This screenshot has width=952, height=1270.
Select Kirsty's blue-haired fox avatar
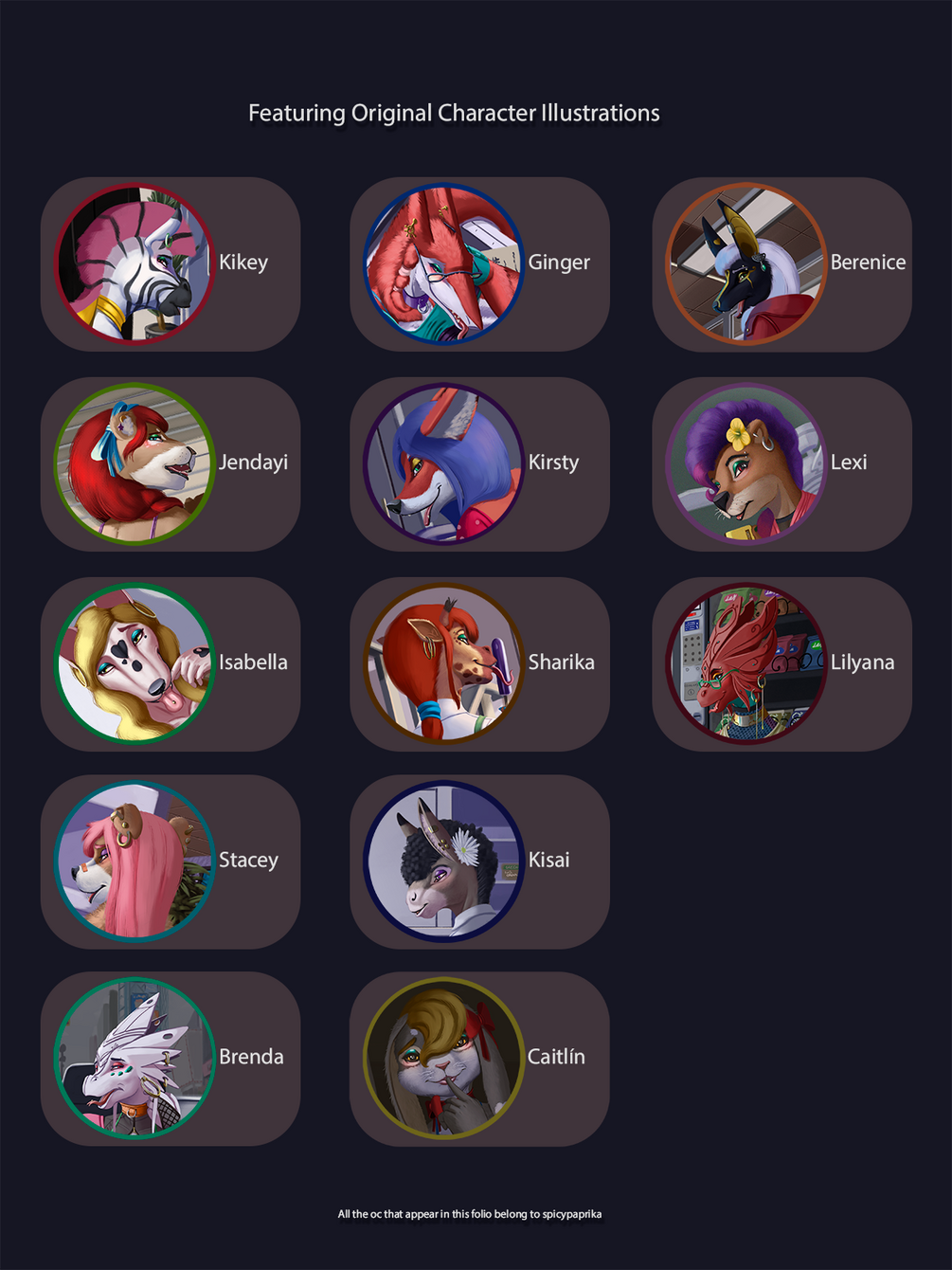(x=443, y=463)
